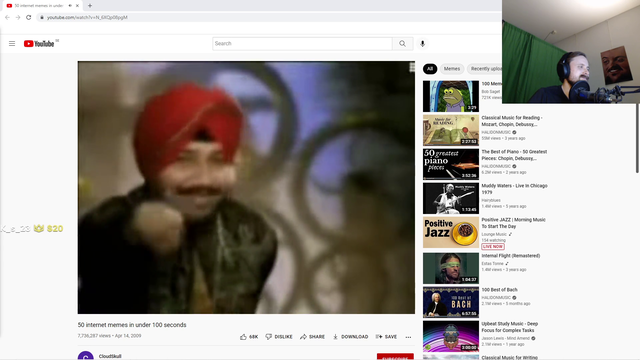Open the CloudSkull channel name link
Screen dimensions: 640x360
(x=110, y=356)
